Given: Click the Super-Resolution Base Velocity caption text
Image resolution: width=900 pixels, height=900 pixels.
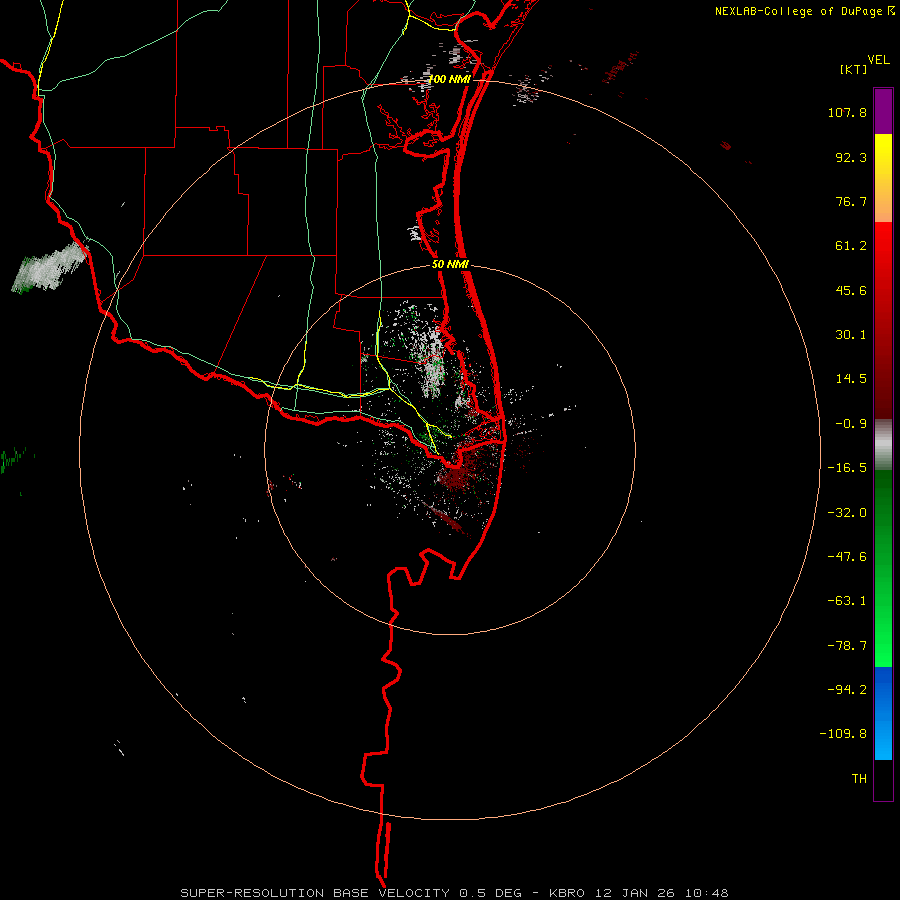Looking at the screenshot, I should pyautogui.click(x=454, y=893).
